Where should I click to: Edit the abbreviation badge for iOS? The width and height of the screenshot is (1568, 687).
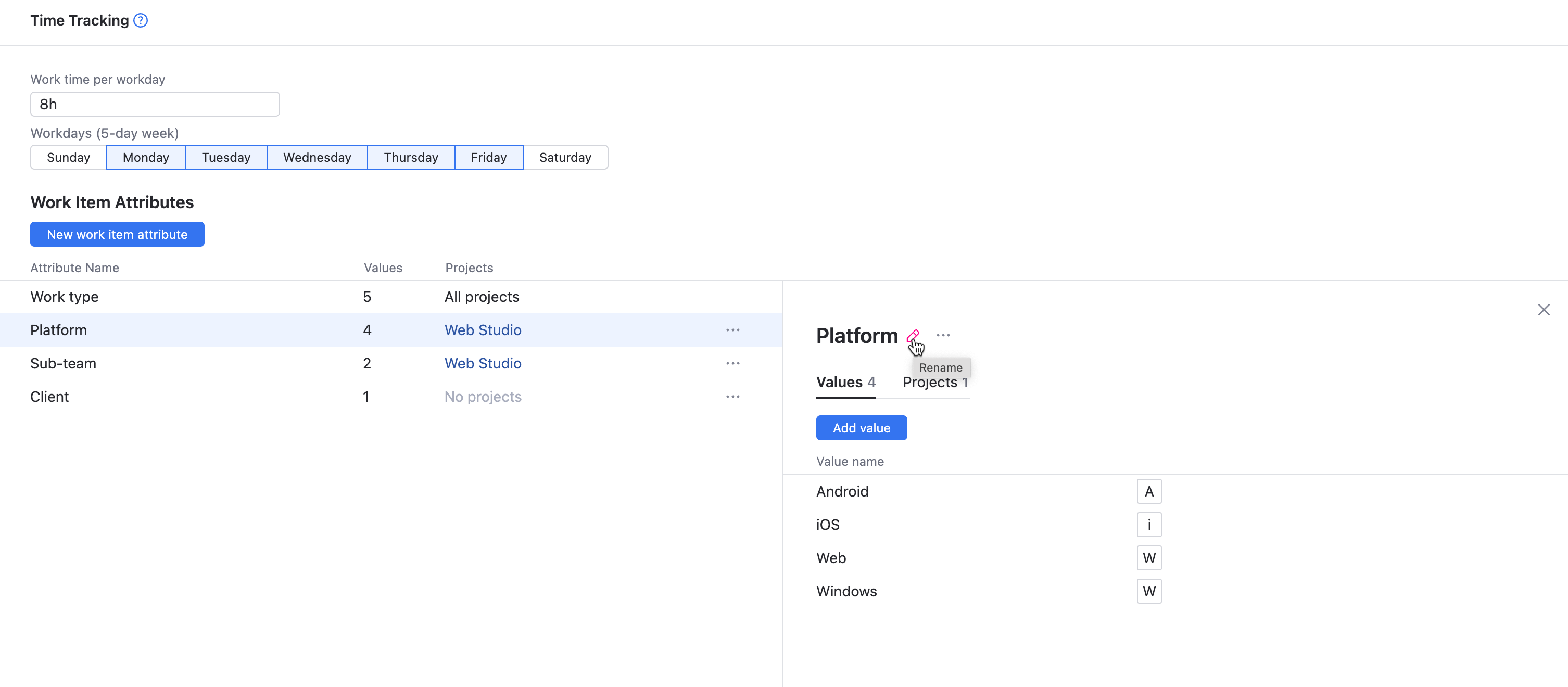tap(1148, 524)
